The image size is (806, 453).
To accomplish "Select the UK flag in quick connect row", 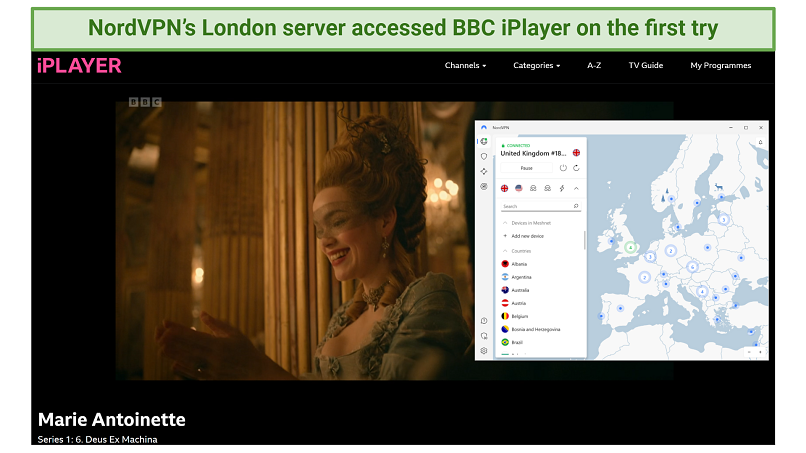I will click(504, 188).
